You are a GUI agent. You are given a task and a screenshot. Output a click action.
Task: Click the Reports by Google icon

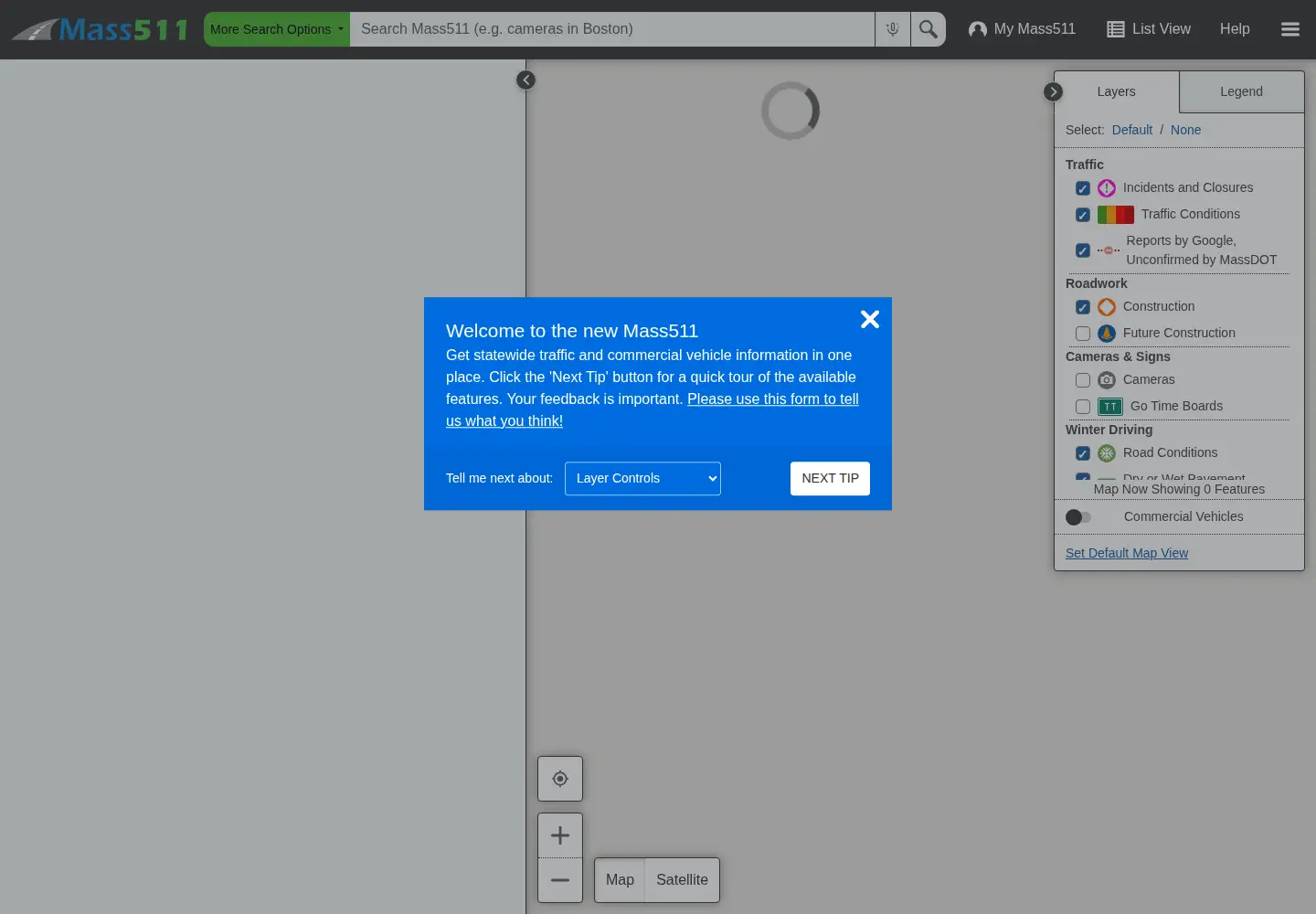(1109, 250)
